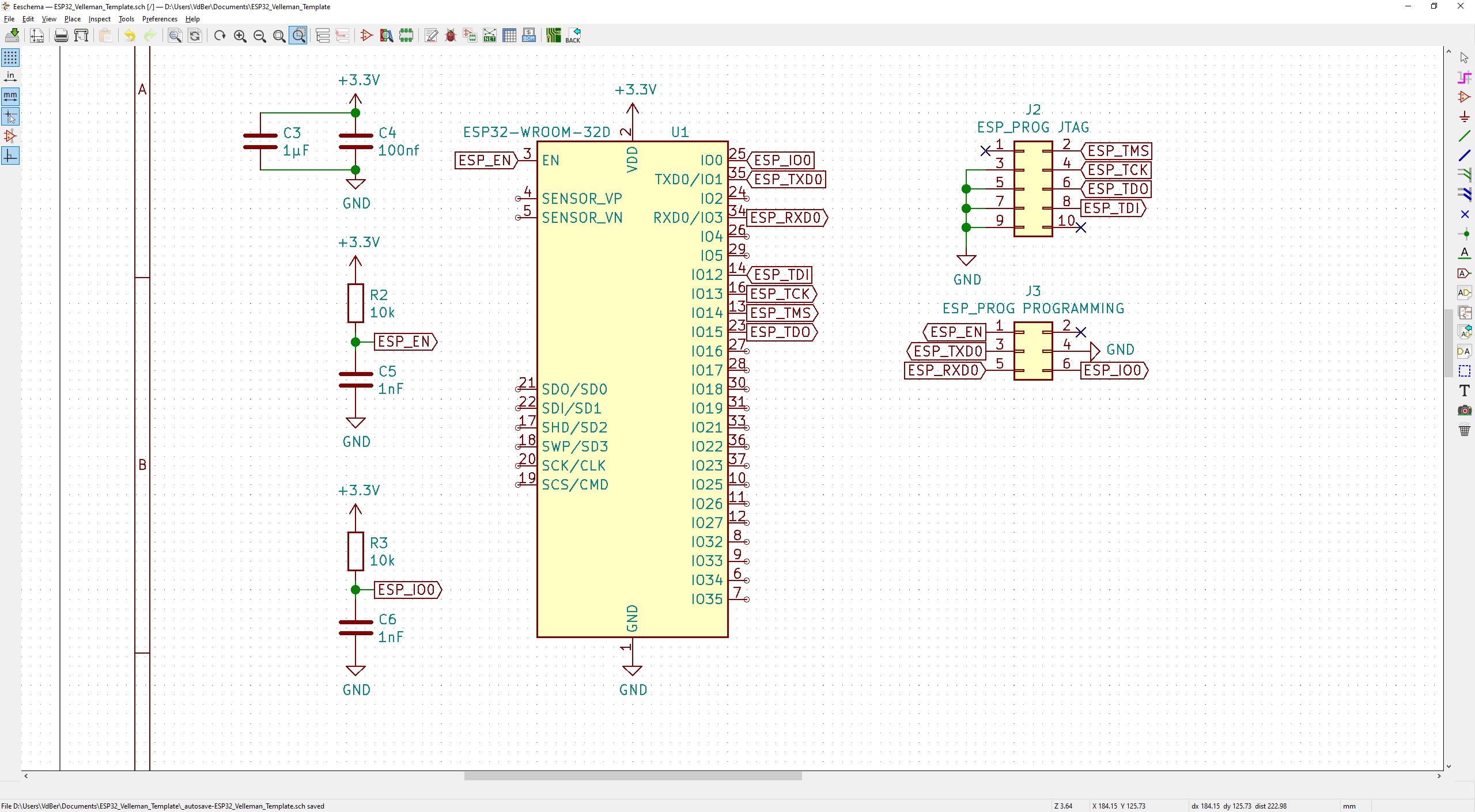1475x812 pixels.
Task: Open the symbol library browser
Action: [x=387, y=36]
